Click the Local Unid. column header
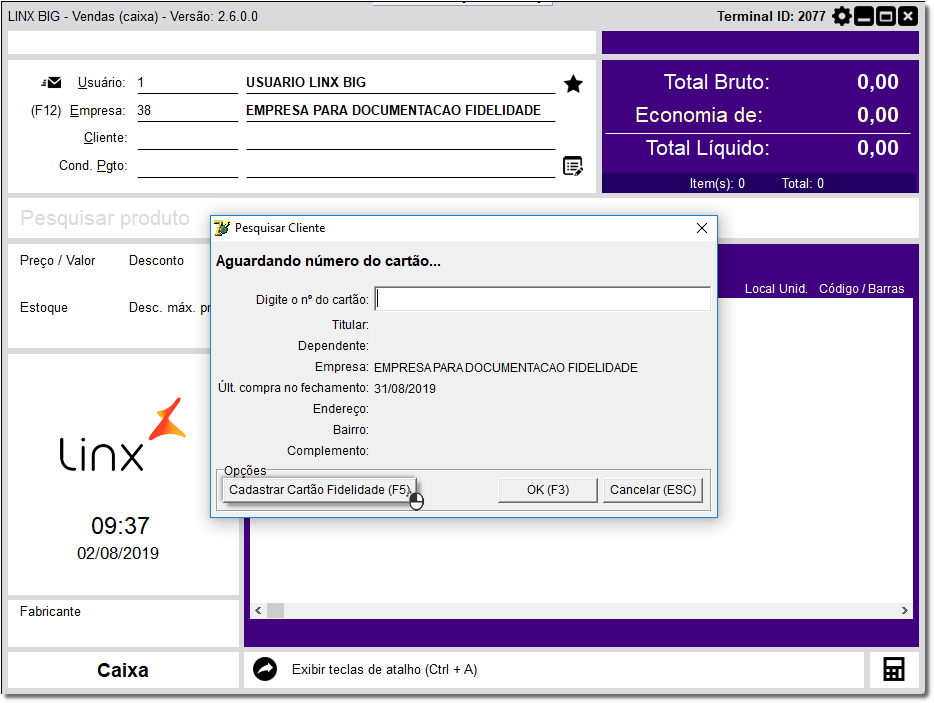The height and width of the screenshot is (703, 934). (x=776, y=289)
